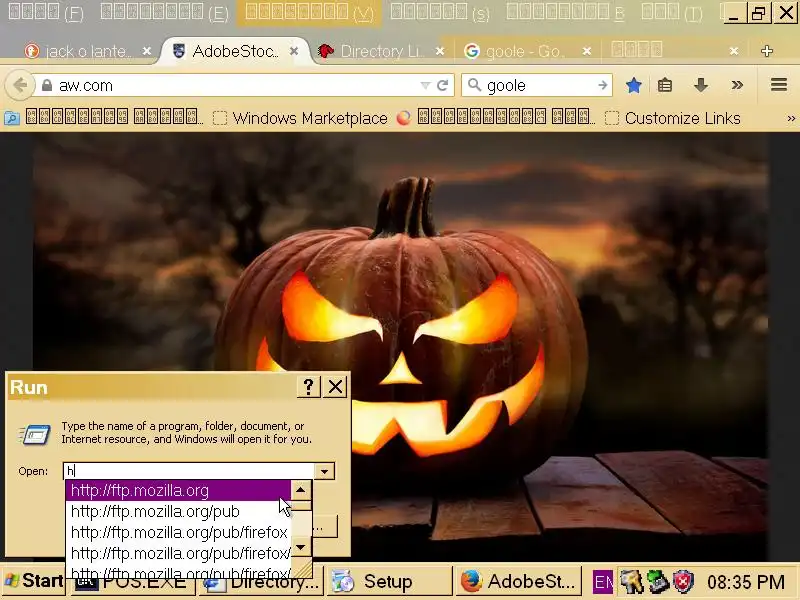Screen dimensions: 800x600
Task: Click the keys tray icon
Action: (631, 582)
